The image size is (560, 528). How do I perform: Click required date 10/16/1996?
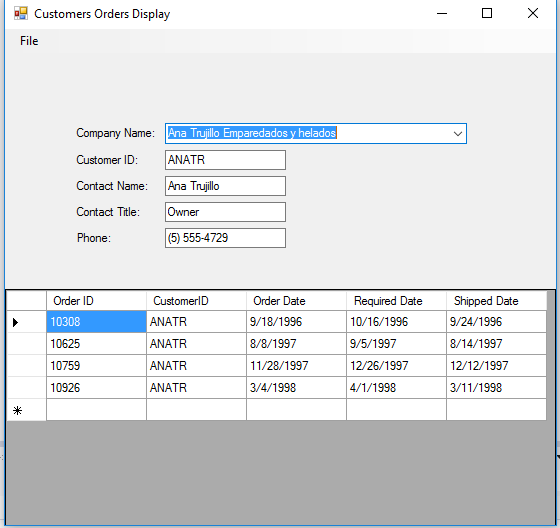[x=396, y=322]
